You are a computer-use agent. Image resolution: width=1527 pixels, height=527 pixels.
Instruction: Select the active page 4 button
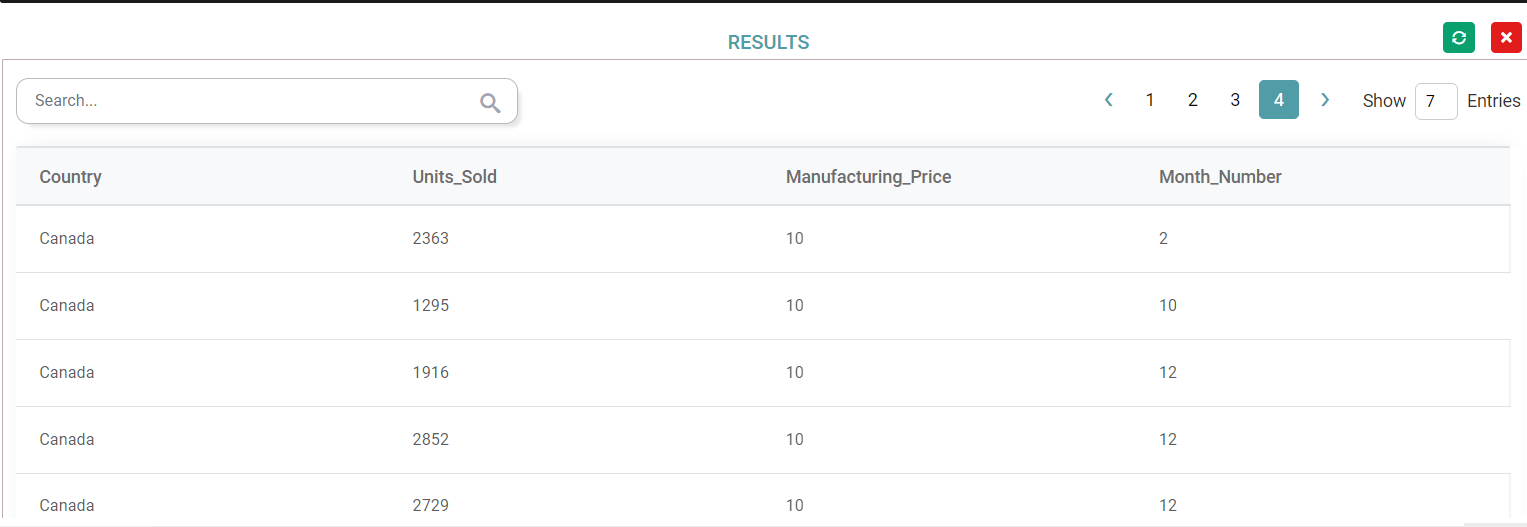point(1278,100)
